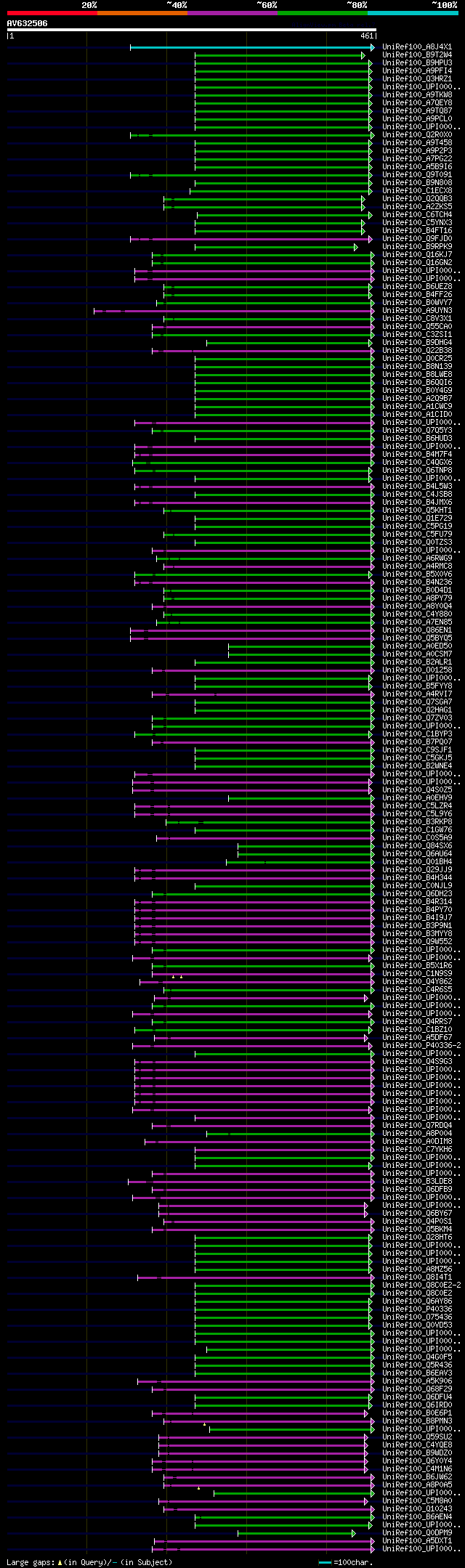Image resolution: width=465 pixels, height=1568 pixels.
Task: Select the UniRef100_Q7Q5Y3 hit
Action: point(417,431)
